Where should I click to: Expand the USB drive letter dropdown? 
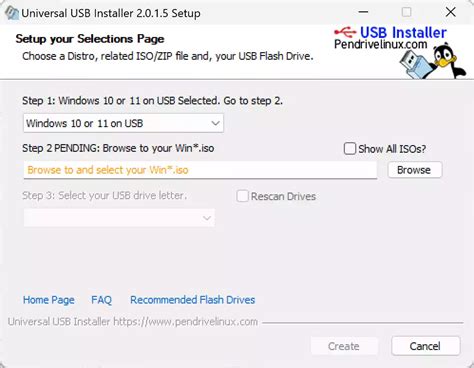[119, 218]
